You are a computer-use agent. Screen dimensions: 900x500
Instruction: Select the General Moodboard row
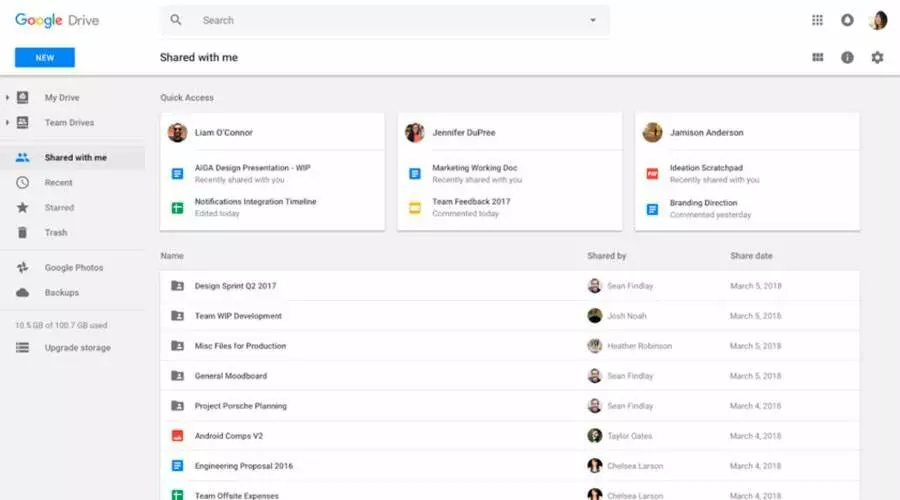pos(510,375)
